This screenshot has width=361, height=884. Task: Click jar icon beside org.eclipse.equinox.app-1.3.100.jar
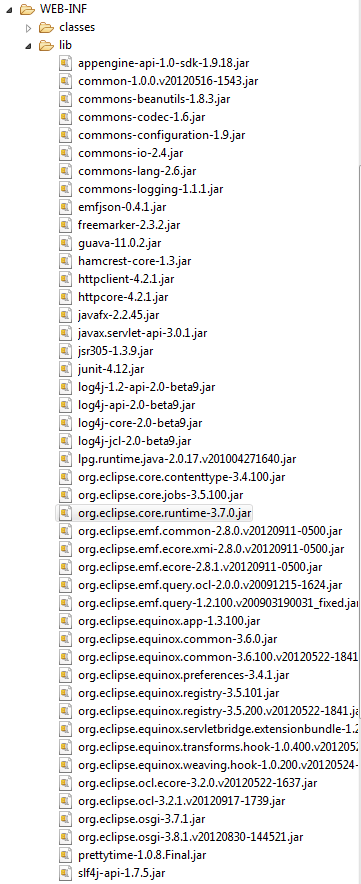(x=65, y=621)
